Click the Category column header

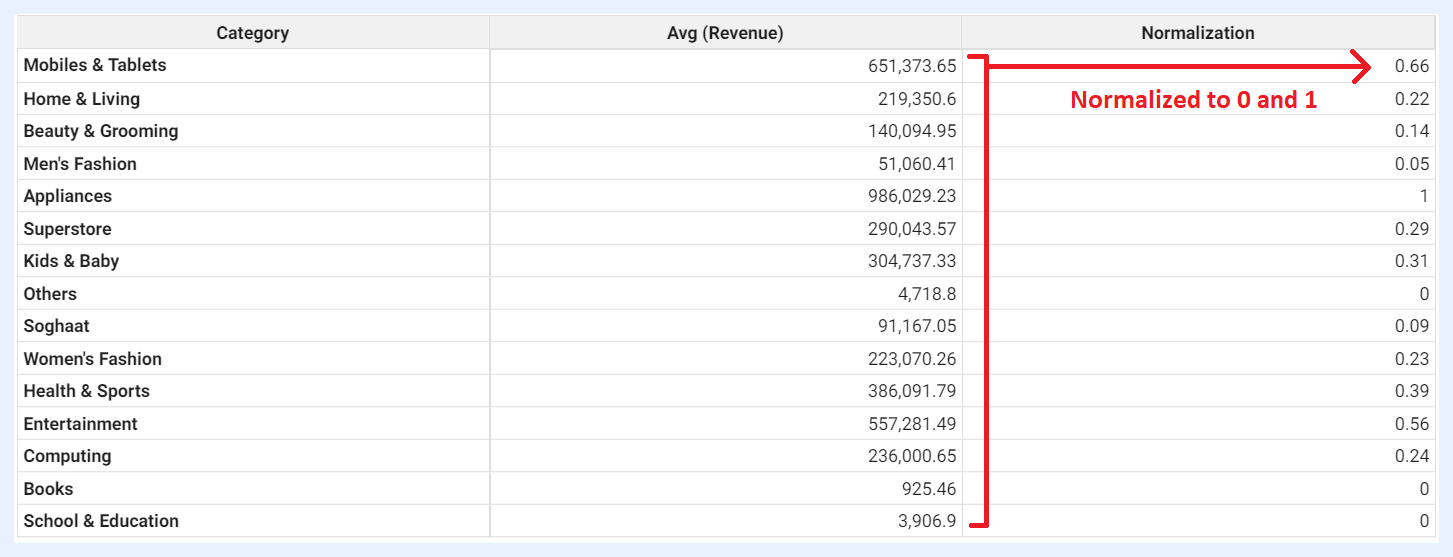[253, 33]
